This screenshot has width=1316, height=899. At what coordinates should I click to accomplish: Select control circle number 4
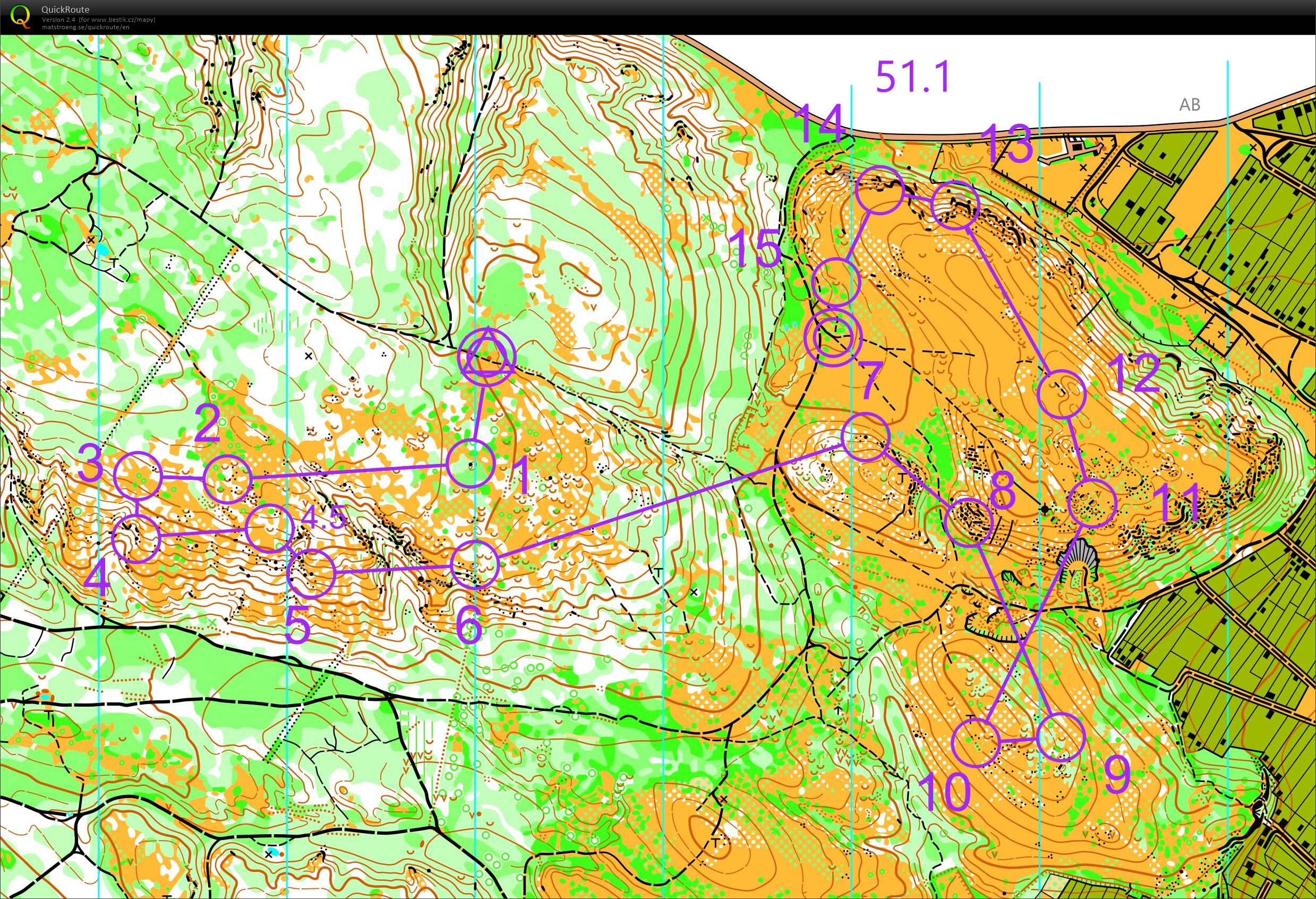[x=136, y=538]
